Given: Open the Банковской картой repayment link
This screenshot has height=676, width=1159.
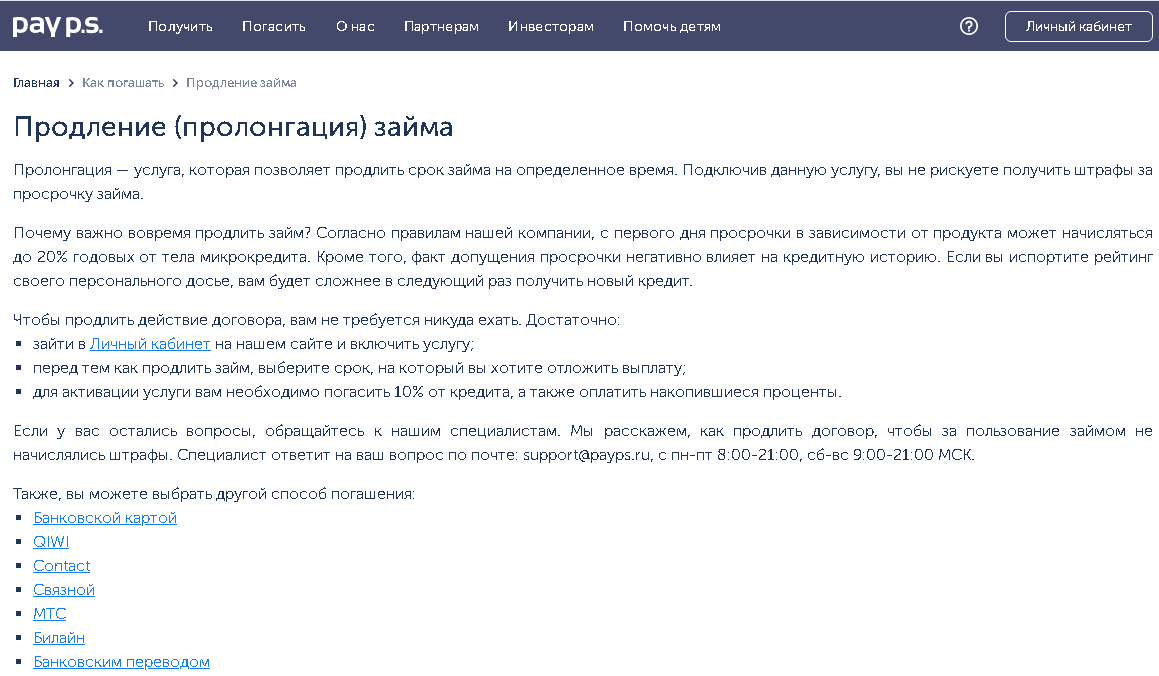Looking at the screenshot, I should tap(105, 518).
